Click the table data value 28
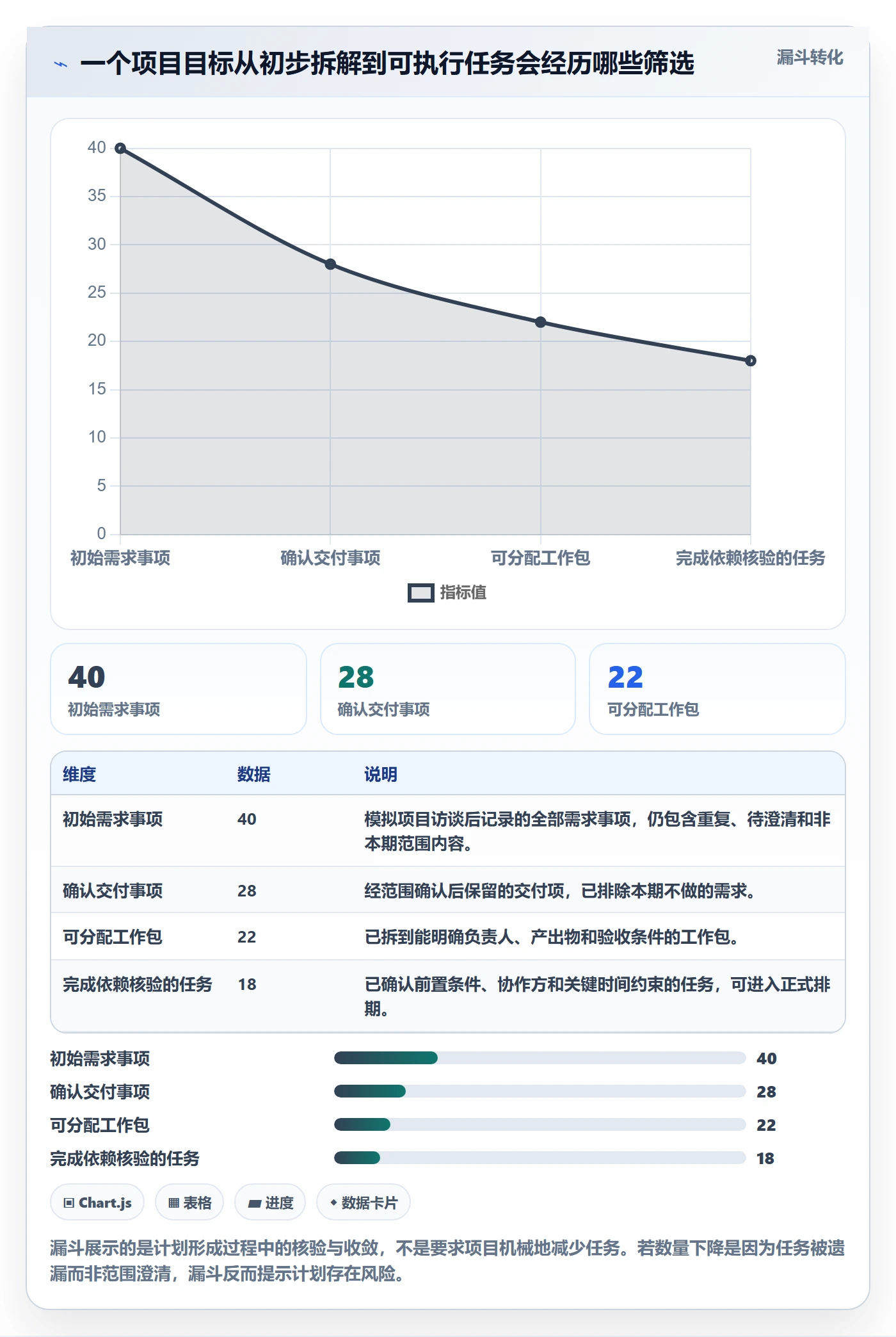This screenshot has width=896, height=1337. [x=247, y=891]
